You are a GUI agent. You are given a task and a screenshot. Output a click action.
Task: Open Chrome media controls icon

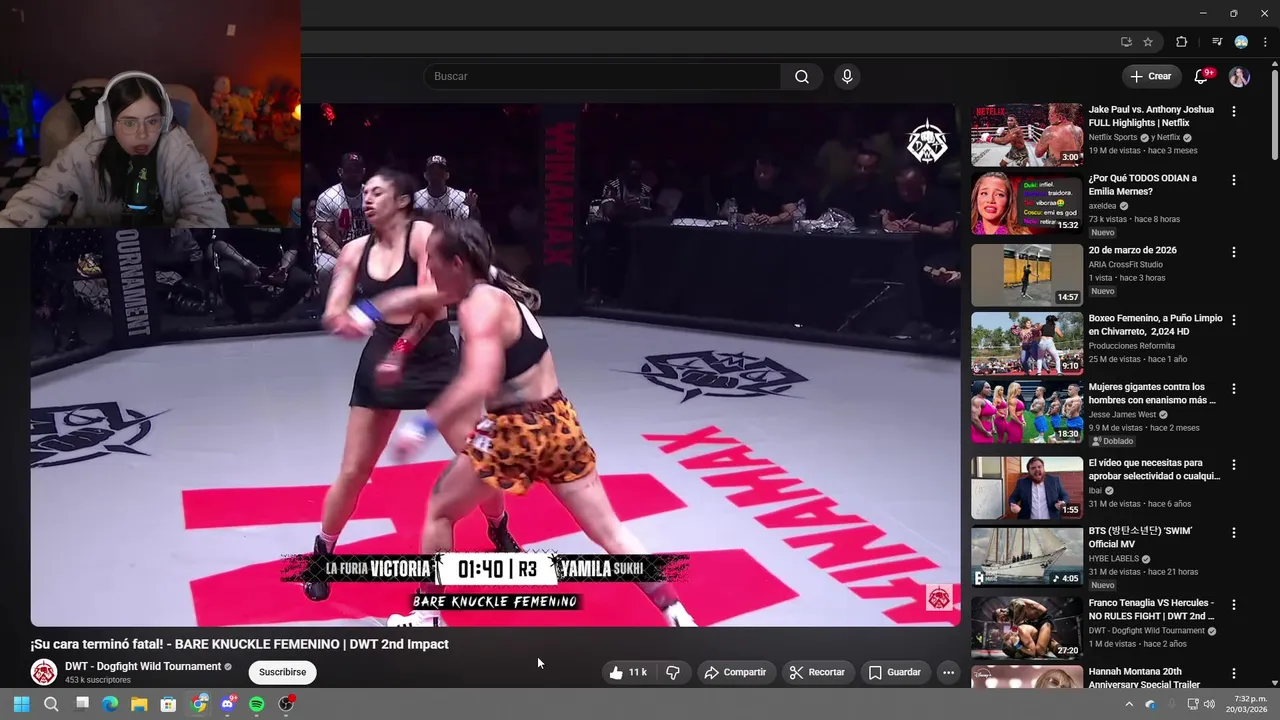click(1217, 42)
